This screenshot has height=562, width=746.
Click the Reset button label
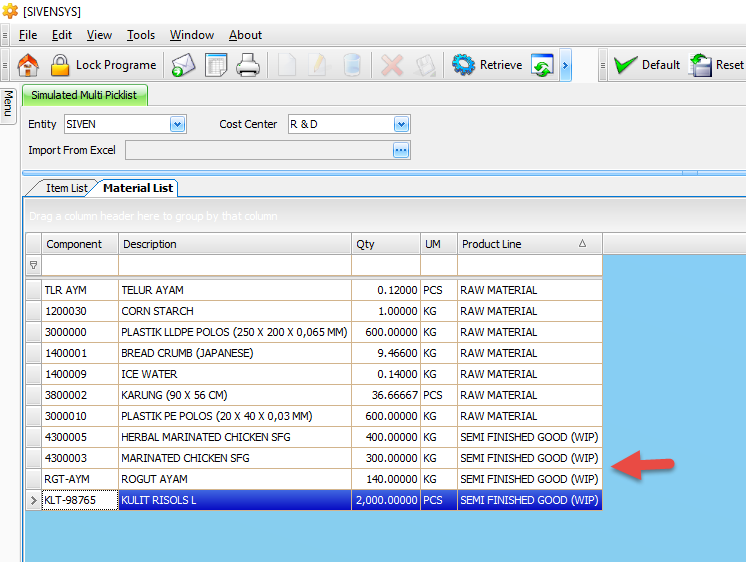[x=729, y=65]
